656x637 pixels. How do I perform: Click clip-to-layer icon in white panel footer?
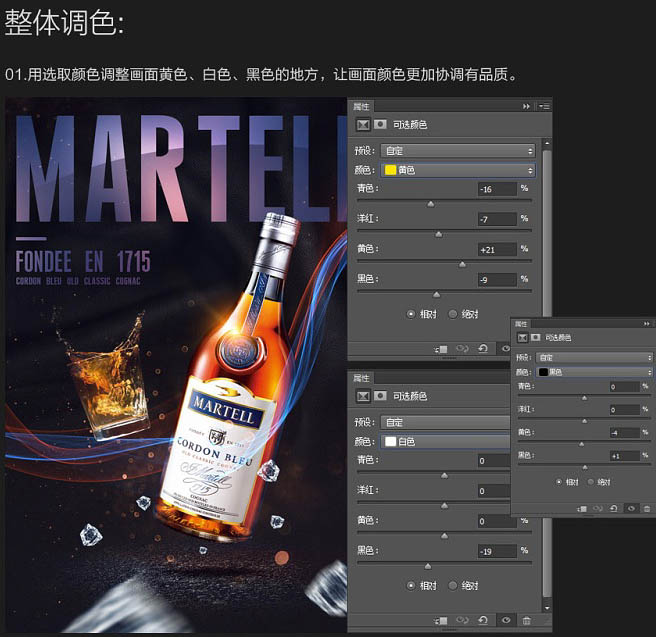(x=441, y=621)
